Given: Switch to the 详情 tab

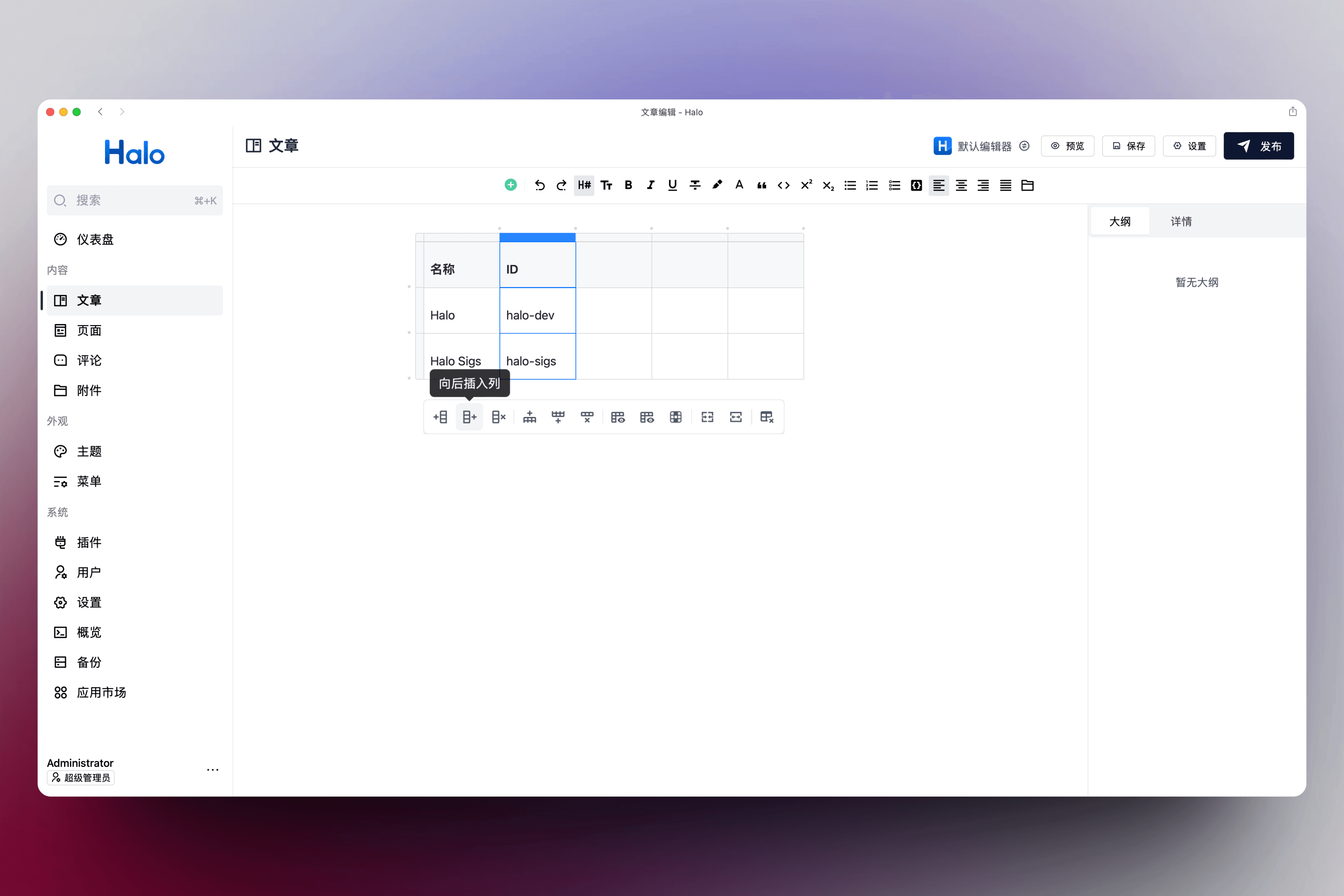Looking at the screenshot, I should click(x=1181, y=222).
